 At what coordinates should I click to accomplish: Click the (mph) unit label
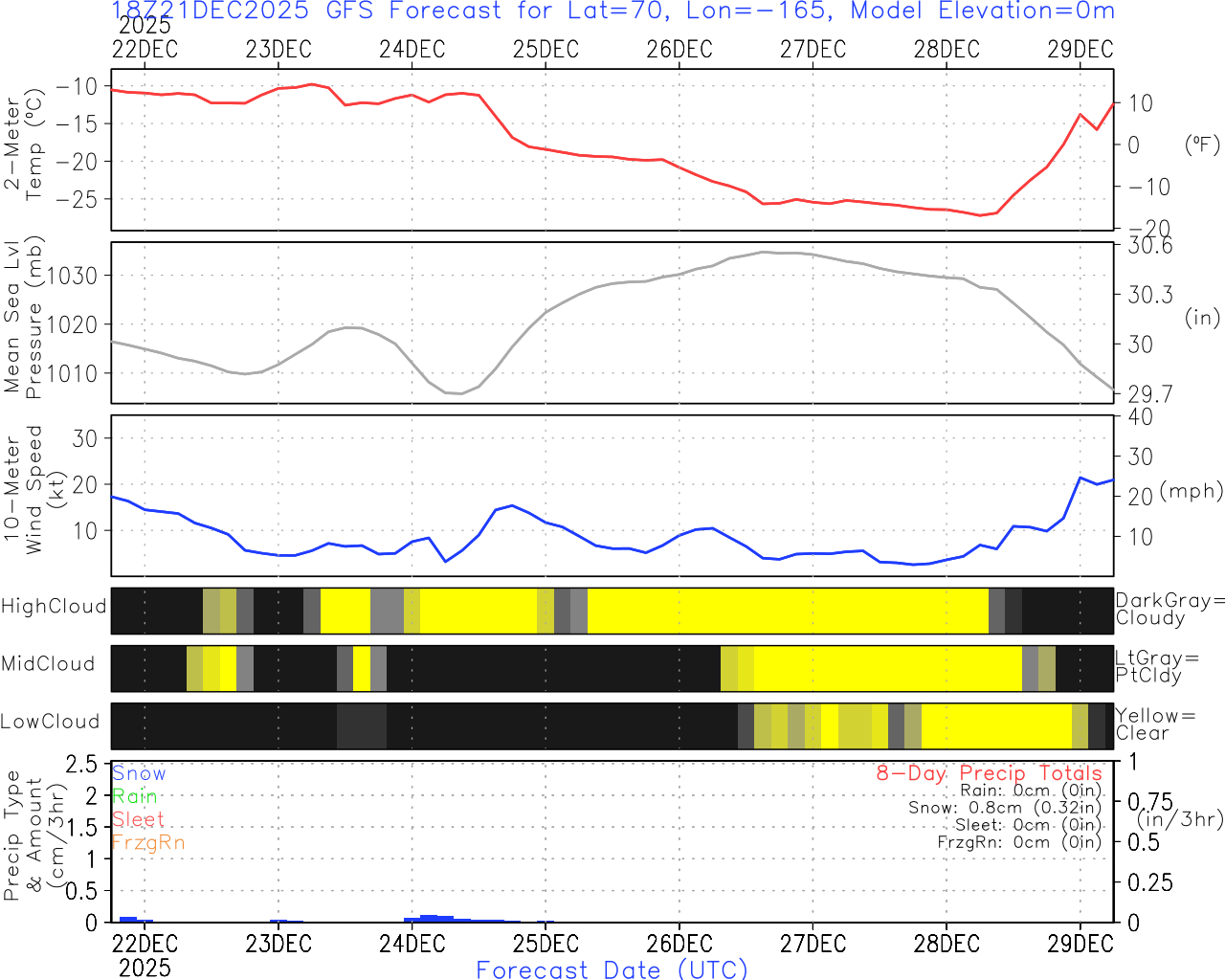click(x=1192, y=491)
